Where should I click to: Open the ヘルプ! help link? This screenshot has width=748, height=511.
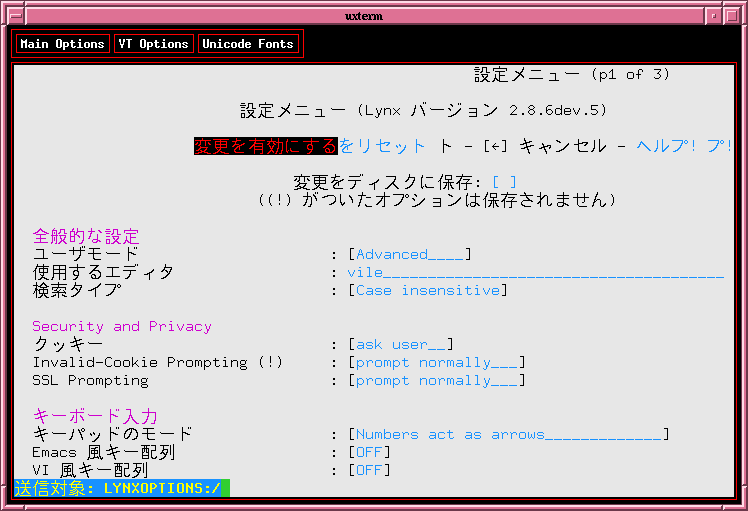[x=666, y=146]
